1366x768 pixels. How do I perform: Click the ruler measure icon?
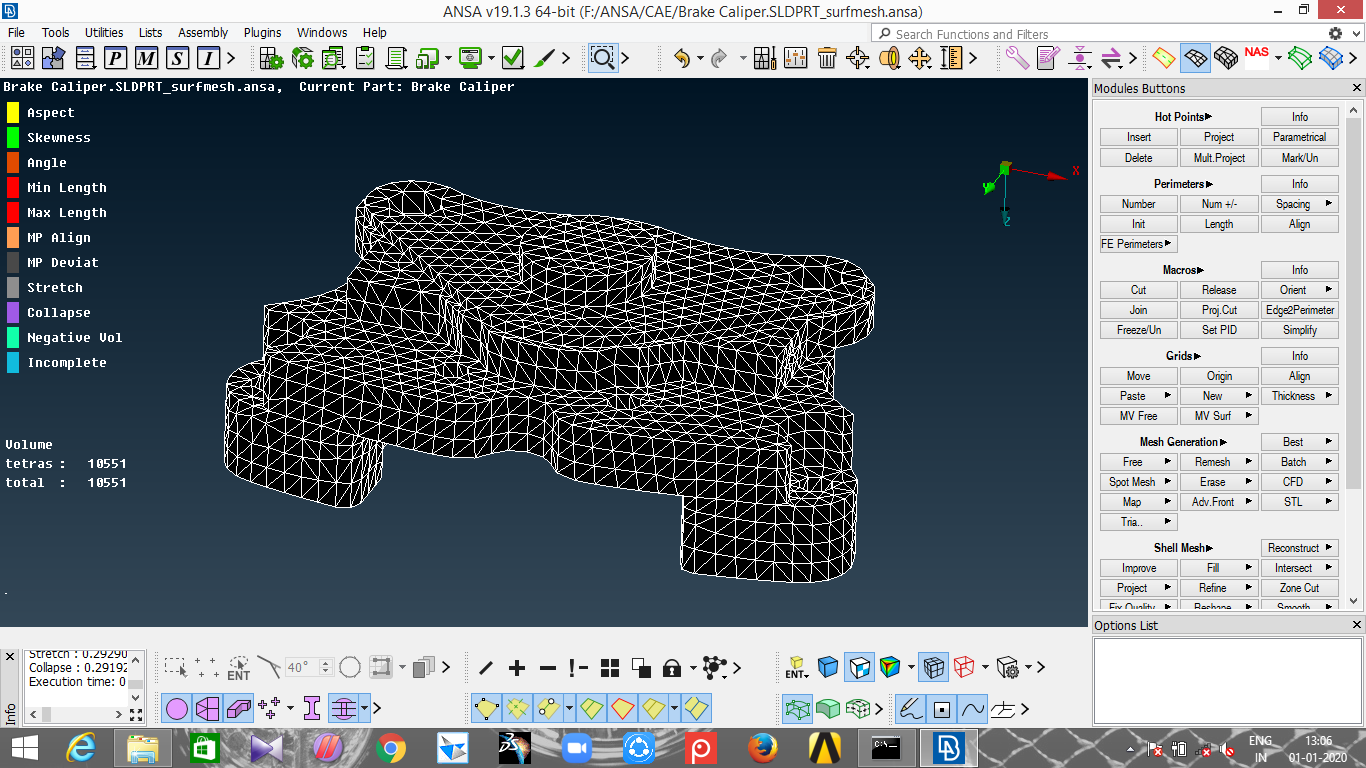coord(950,58)
